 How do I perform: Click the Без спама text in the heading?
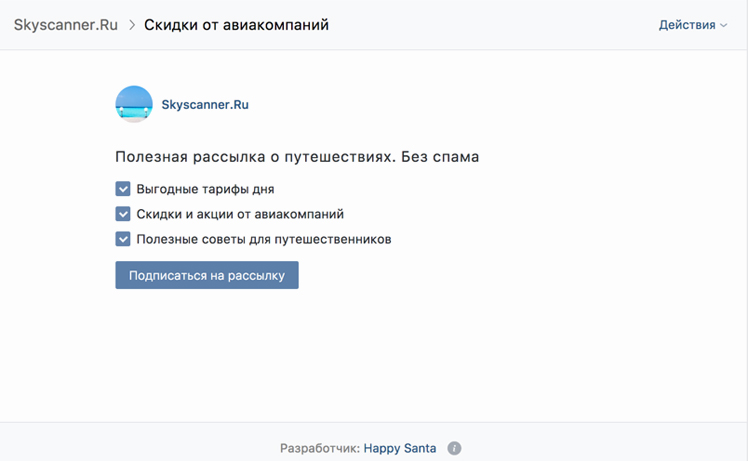440,157
